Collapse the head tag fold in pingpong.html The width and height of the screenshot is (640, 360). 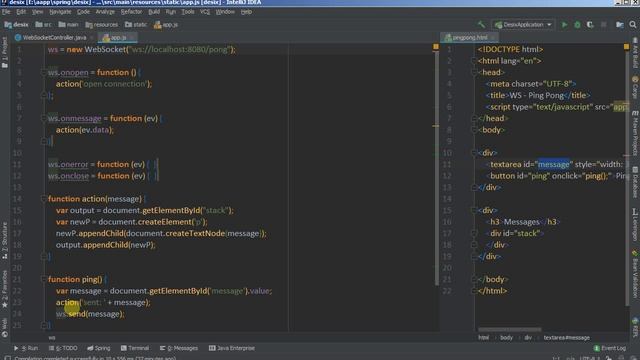(474, 72)
